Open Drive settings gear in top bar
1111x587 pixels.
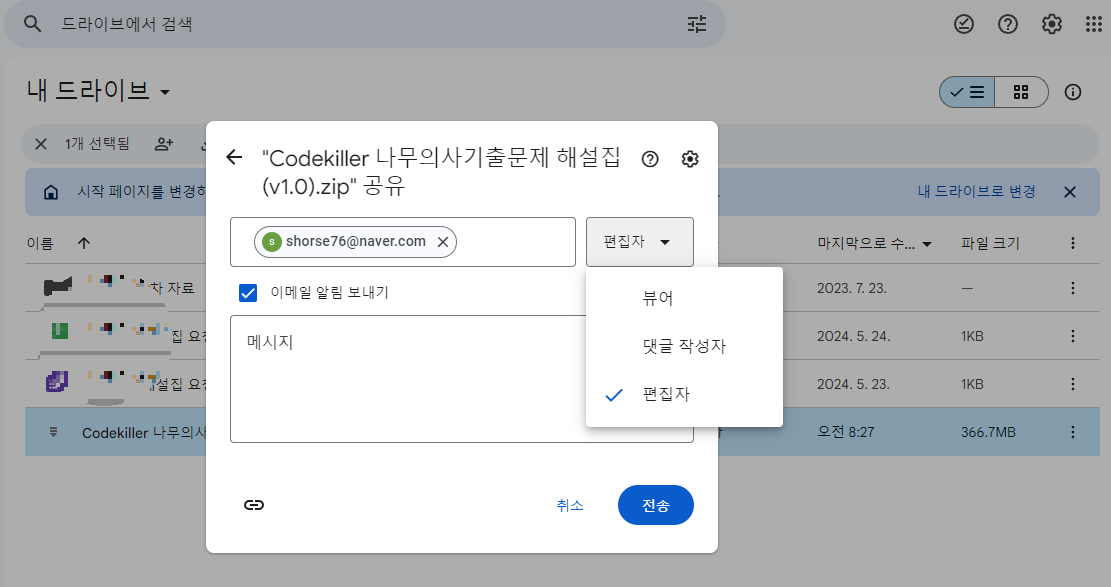pyautogui.click(x=1051, y=24)
